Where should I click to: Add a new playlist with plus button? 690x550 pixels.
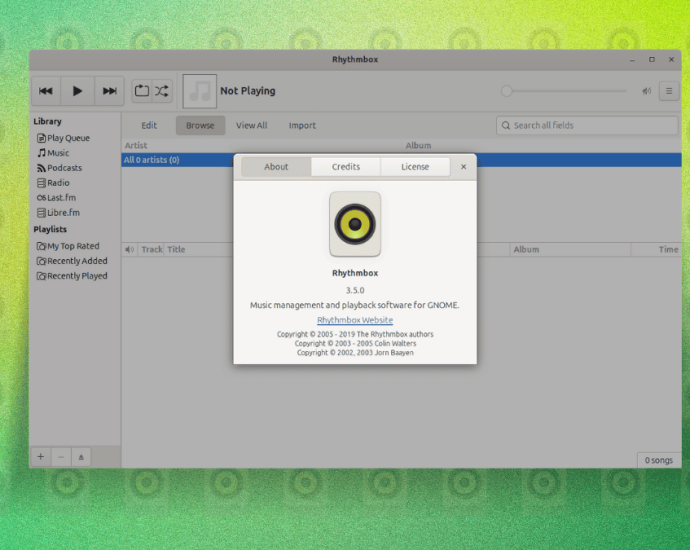(41, 457)
